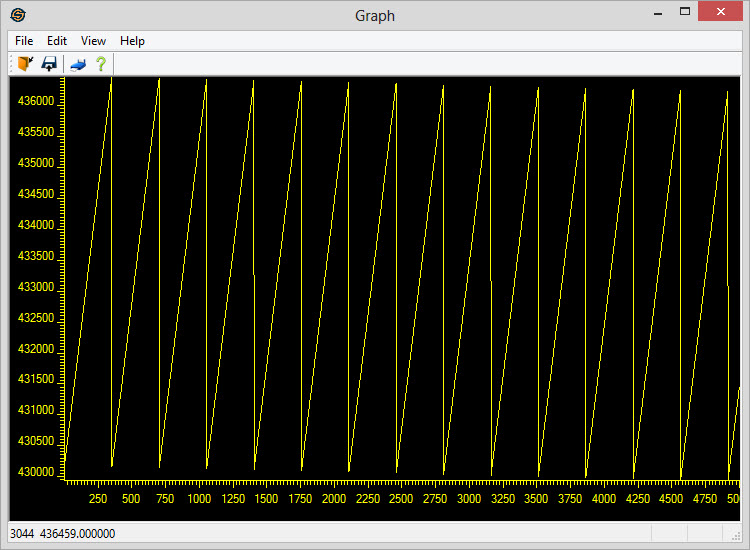Open the Help menu
This screenshot has height=550, width=750.
click(132, 41)
